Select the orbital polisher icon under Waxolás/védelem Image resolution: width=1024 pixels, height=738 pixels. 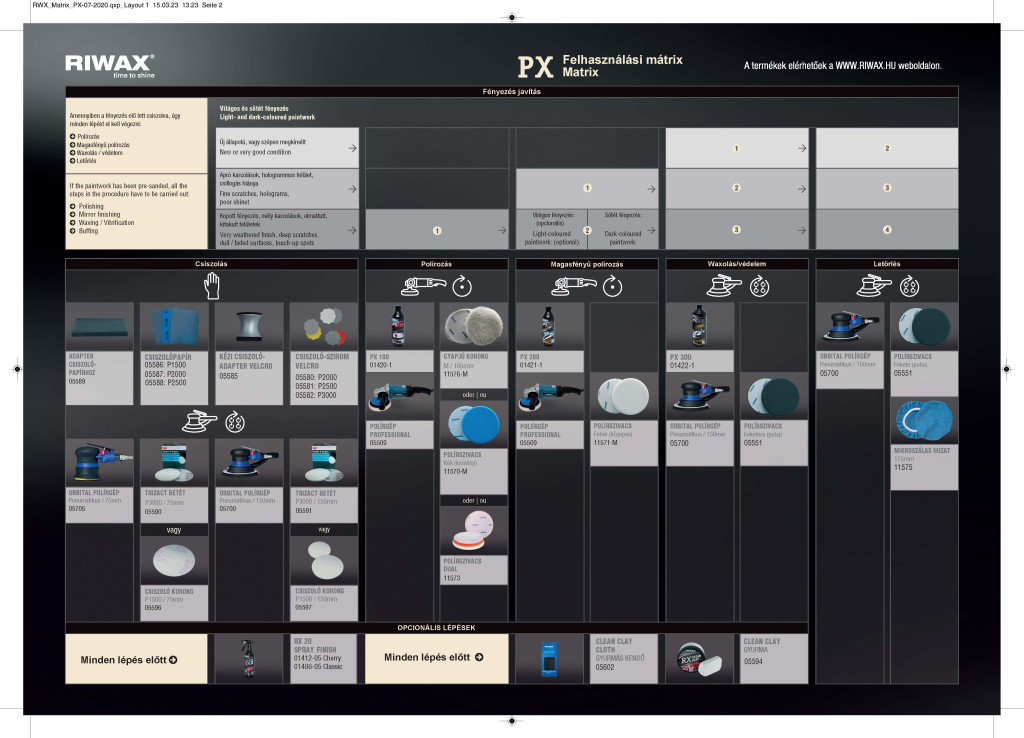(x=724, y=286)
